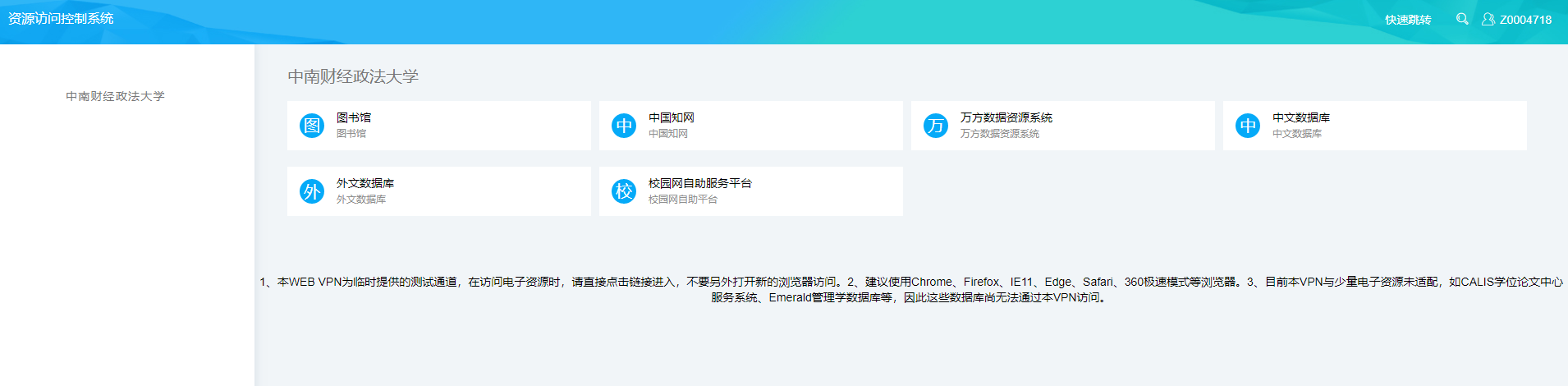Launch 校园网自助服务平台 via its title
Image resolution: width=1568 pixels, height=386 pixels.
click(x=700, y=183)
